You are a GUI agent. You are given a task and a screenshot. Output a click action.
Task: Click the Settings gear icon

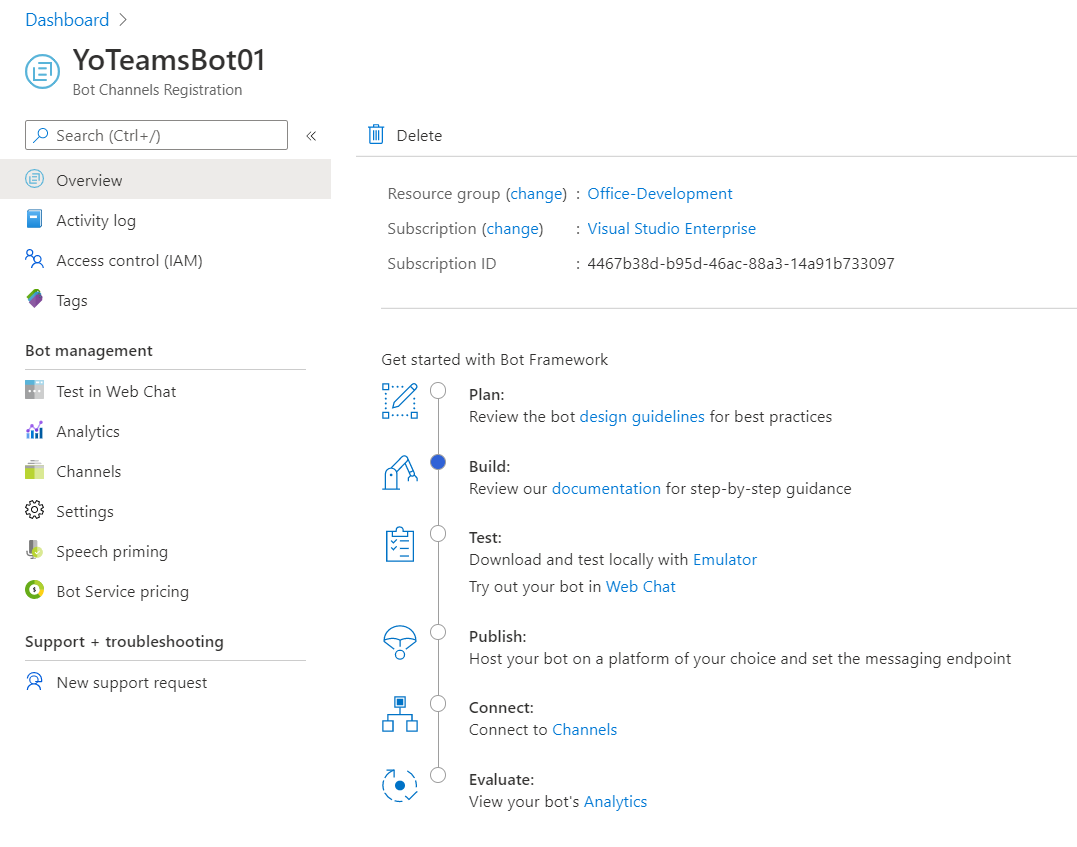tap(35, 511)
